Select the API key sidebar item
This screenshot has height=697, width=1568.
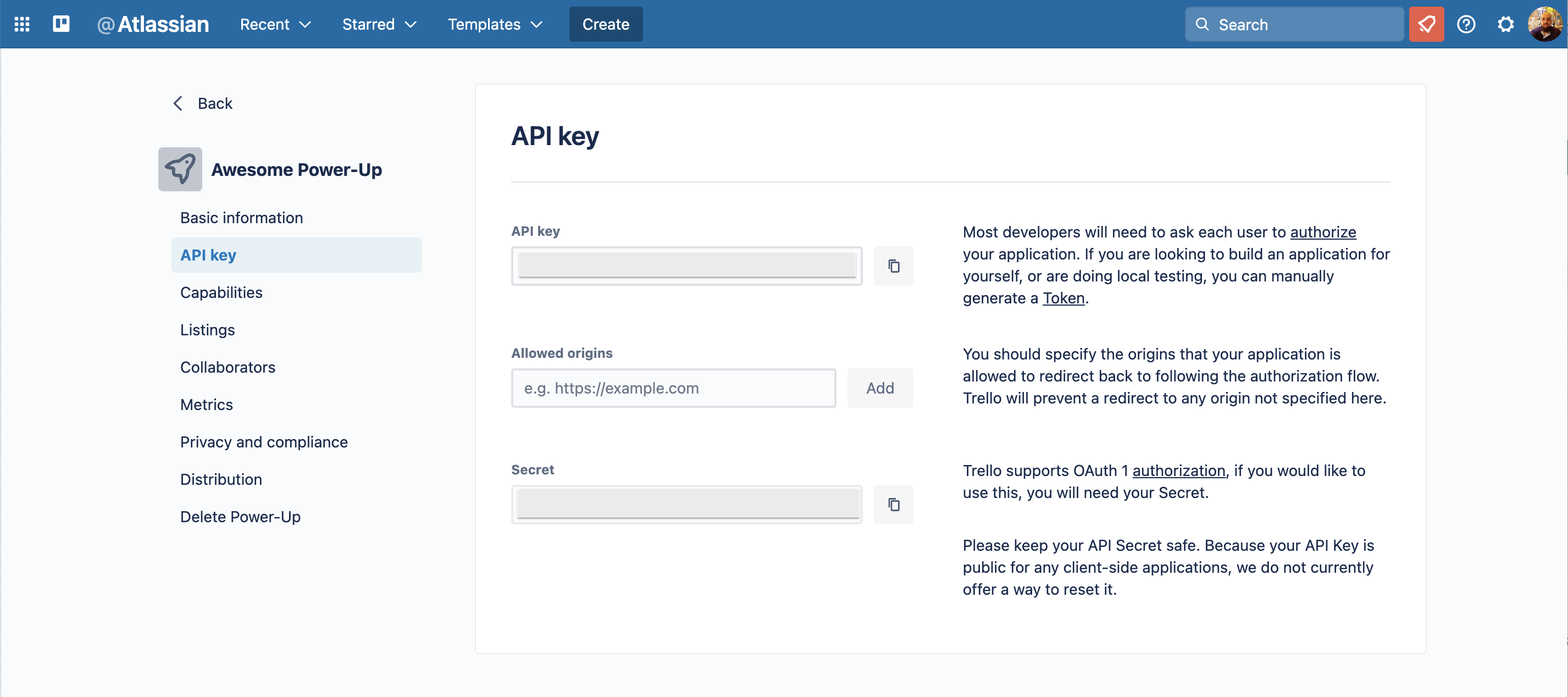(296, 255)
